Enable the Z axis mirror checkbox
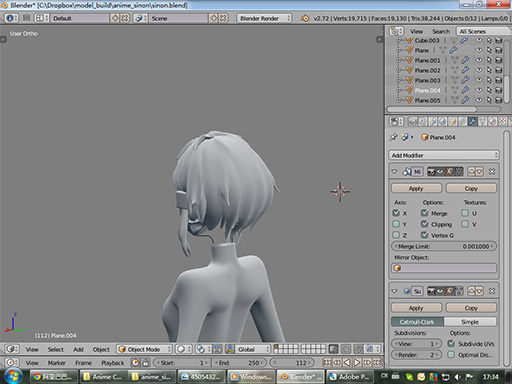This screenshot has height=384, width=512. coord(396,235)
